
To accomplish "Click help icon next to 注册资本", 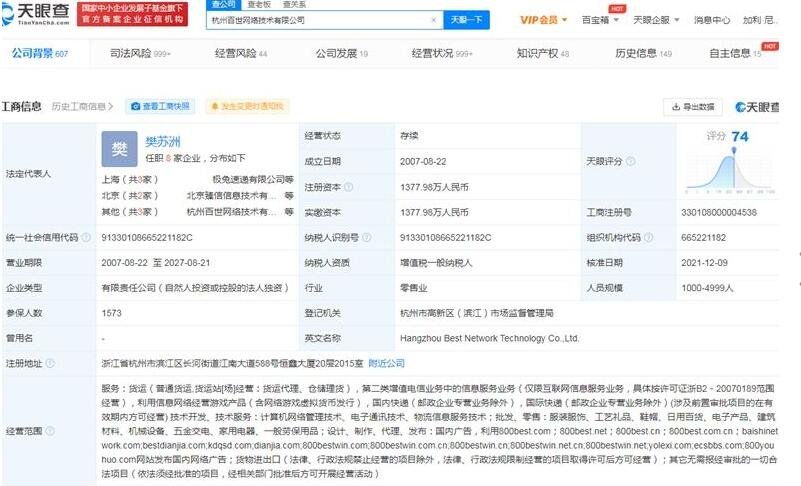I will click(x=349, y=187).
